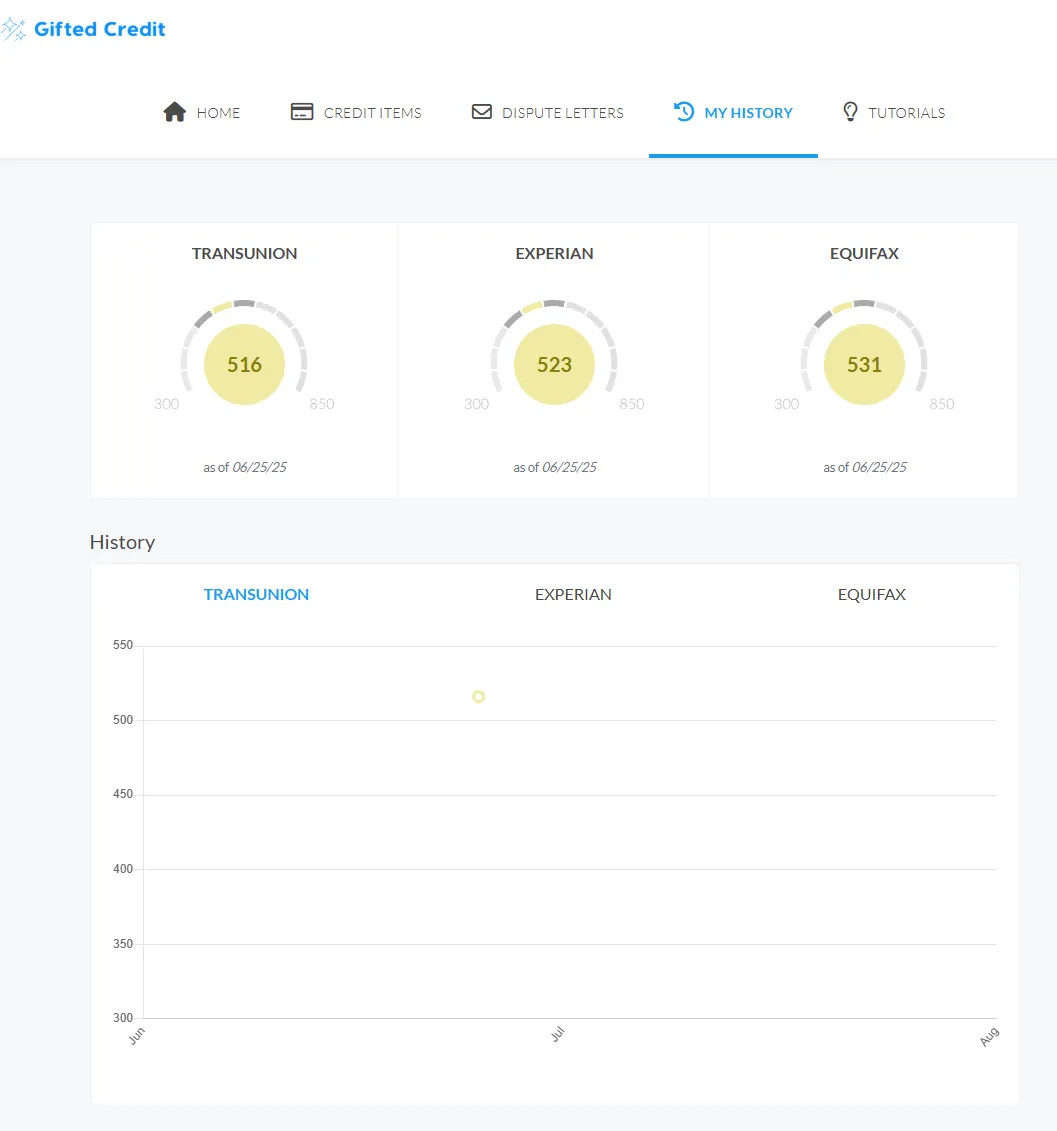
Task: Click the as of date under Experian
Action: coord(555,467)
